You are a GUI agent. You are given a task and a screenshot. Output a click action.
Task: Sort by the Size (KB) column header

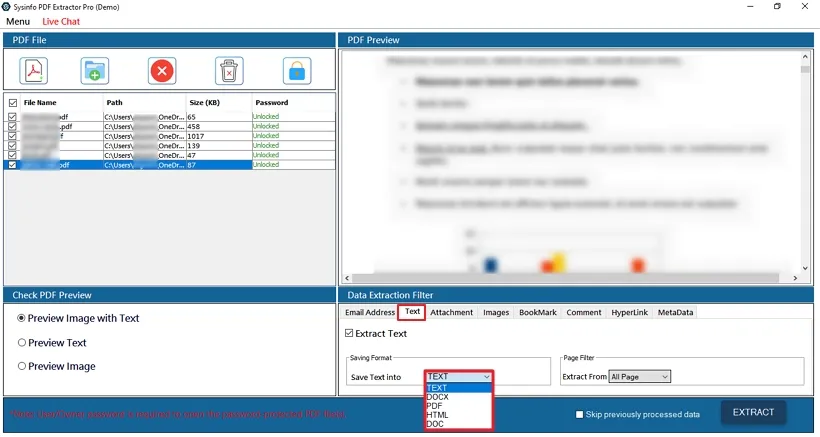pyautogui.click(x=219, y=102)
